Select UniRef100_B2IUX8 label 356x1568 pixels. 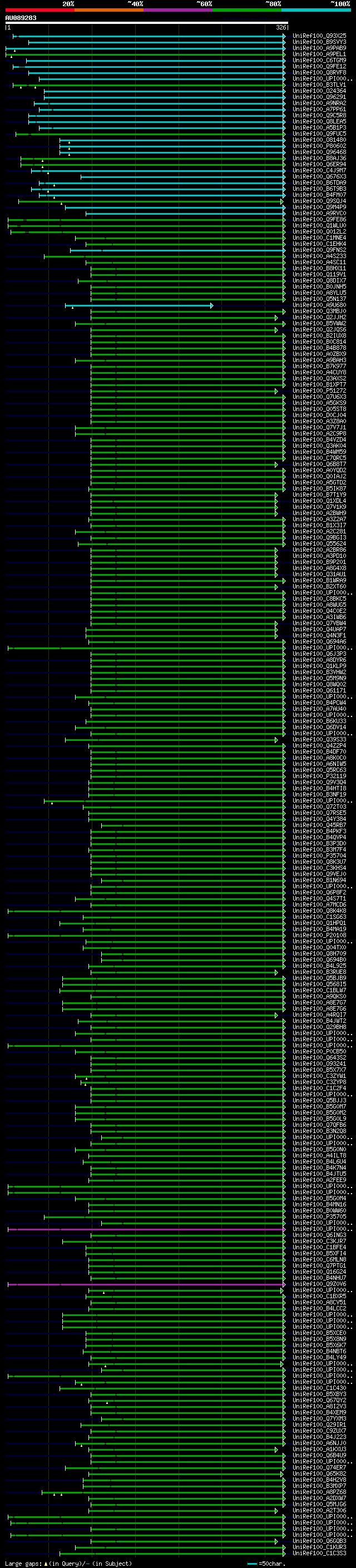(319, 335)
